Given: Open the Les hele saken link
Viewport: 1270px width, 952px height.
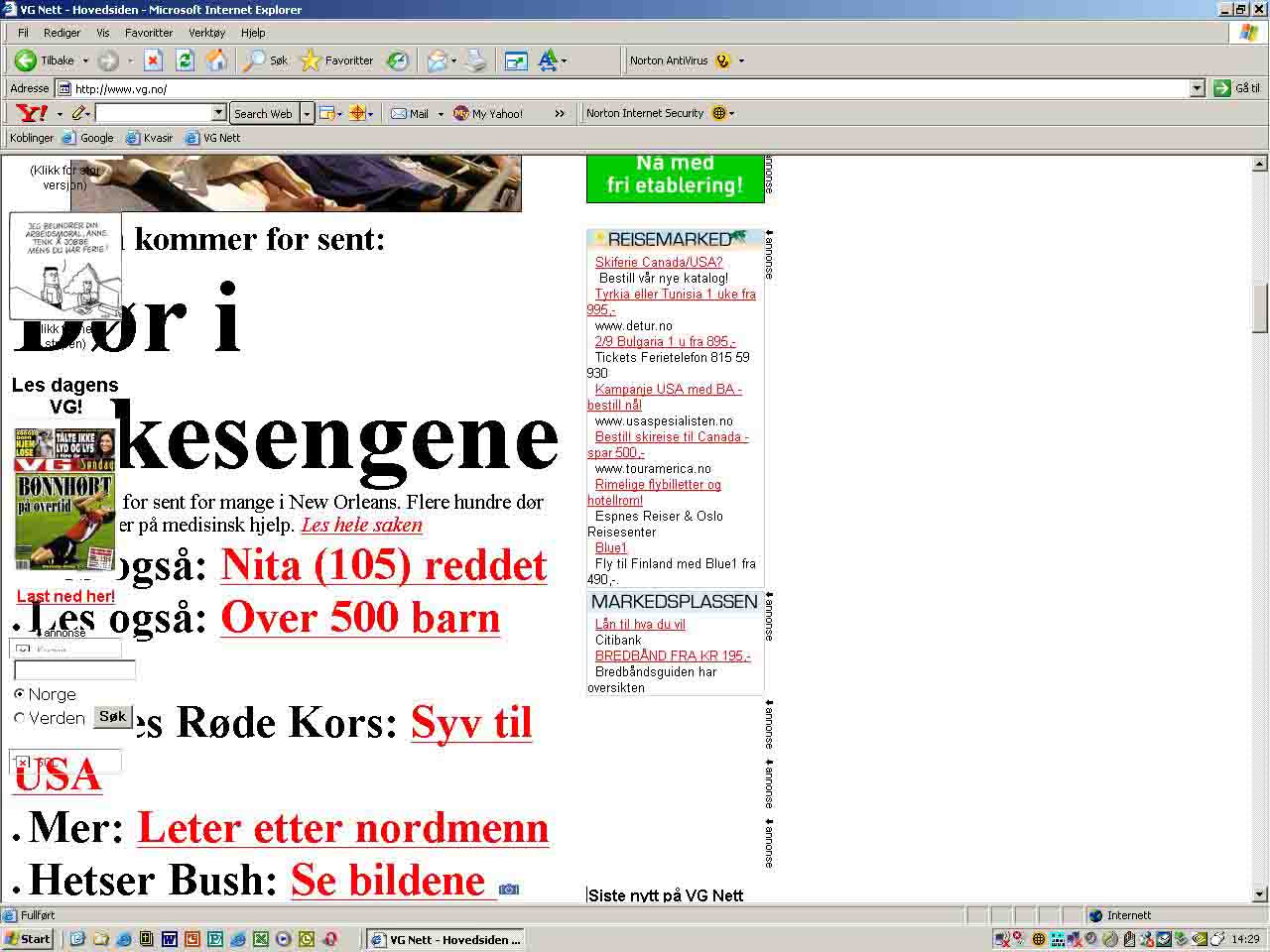Looking at the screenshot, I should 362,526.
